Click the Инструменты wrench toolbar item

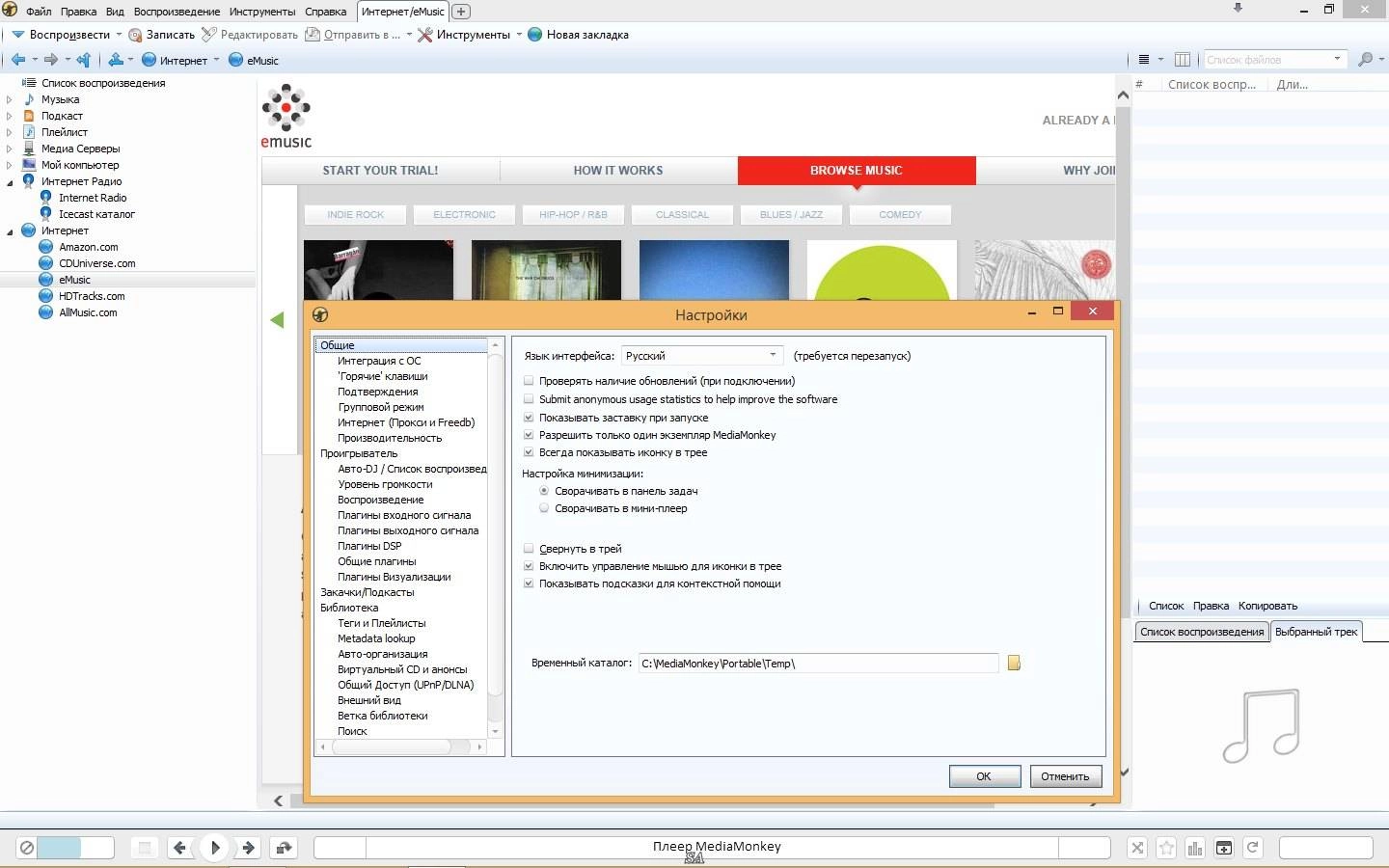(x=464, y=35)
